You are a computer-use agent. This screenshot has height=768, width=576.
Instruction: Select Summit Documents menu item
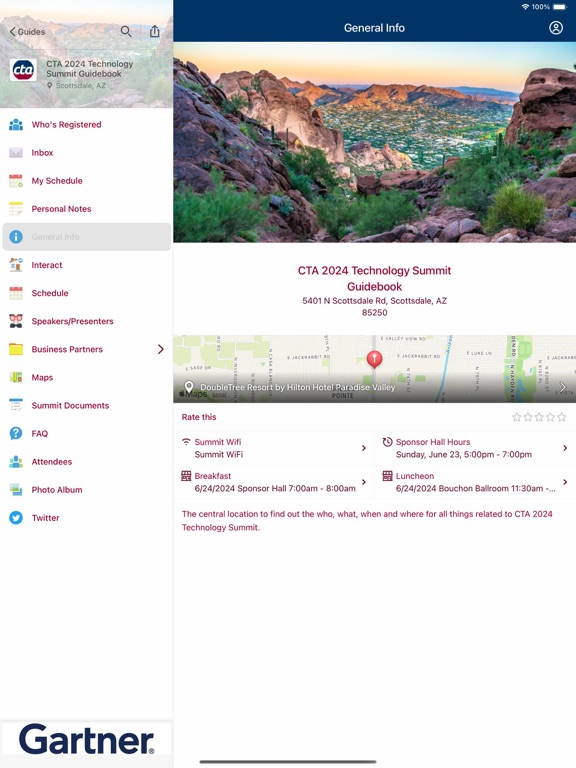86,406
